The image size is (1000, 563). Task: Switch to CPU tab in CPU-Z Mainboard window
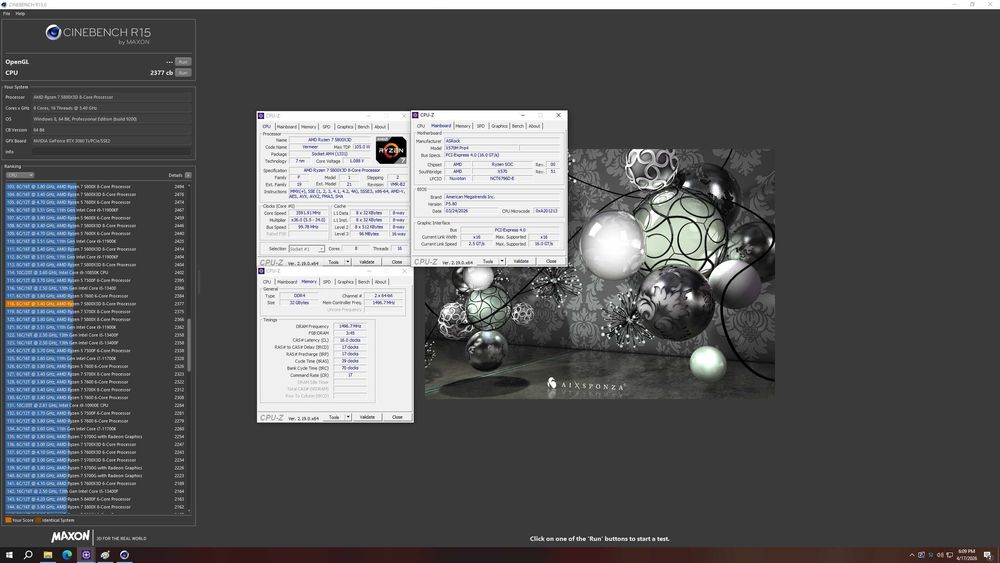coord(421,126)
